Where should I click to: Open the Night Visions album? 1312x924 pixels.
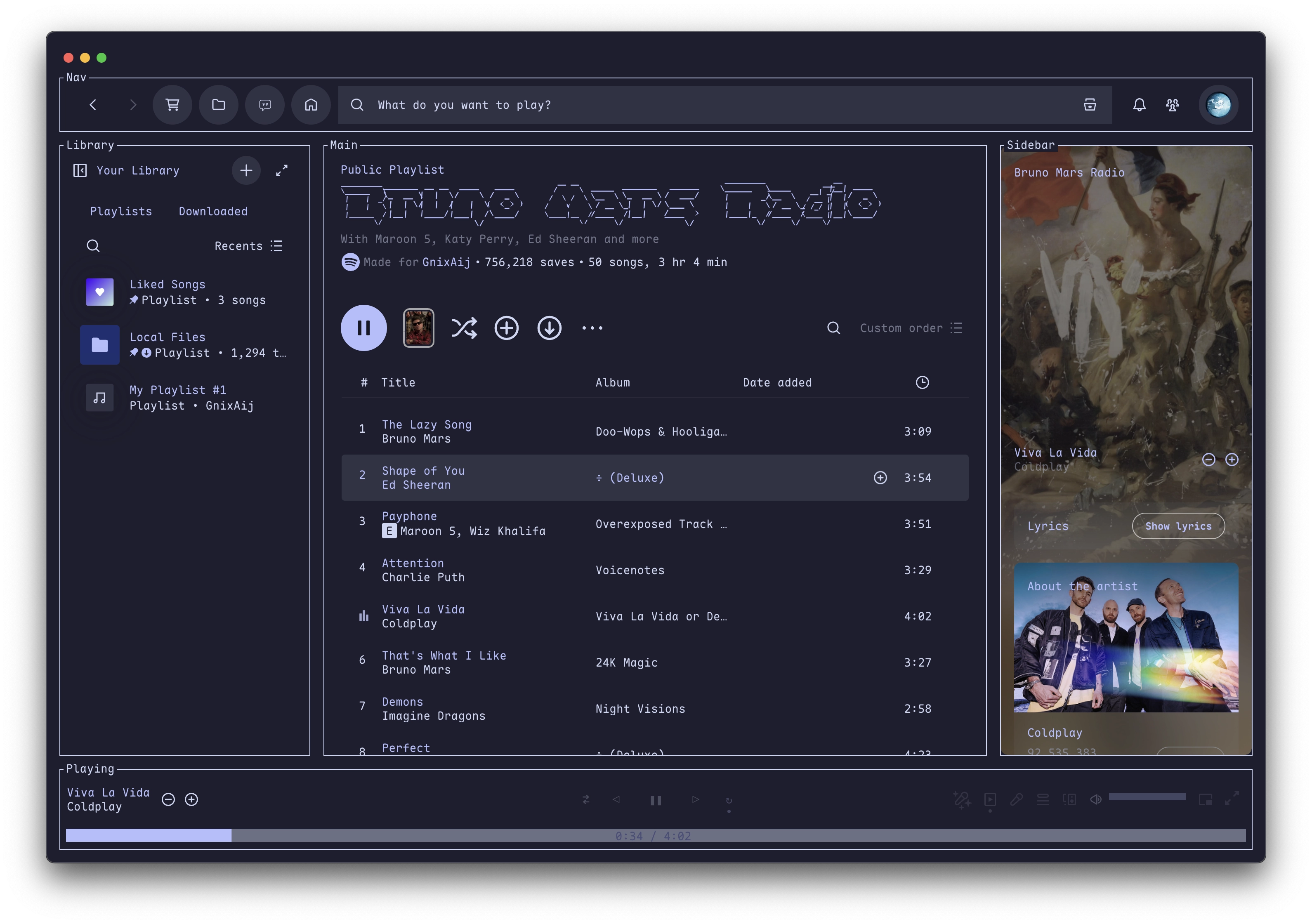[x=640, y=709]
